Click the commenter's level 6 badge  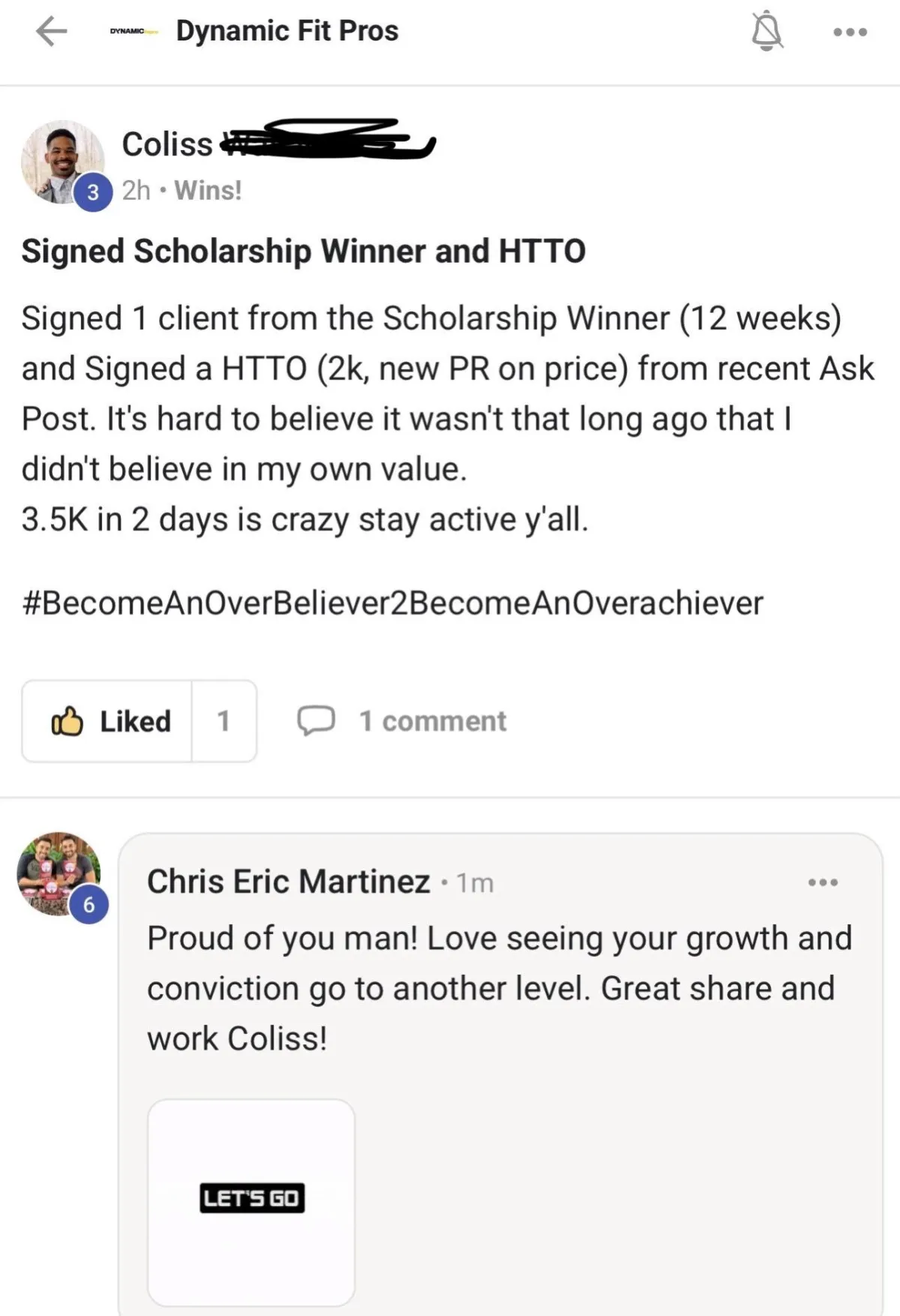pos(89,905)
